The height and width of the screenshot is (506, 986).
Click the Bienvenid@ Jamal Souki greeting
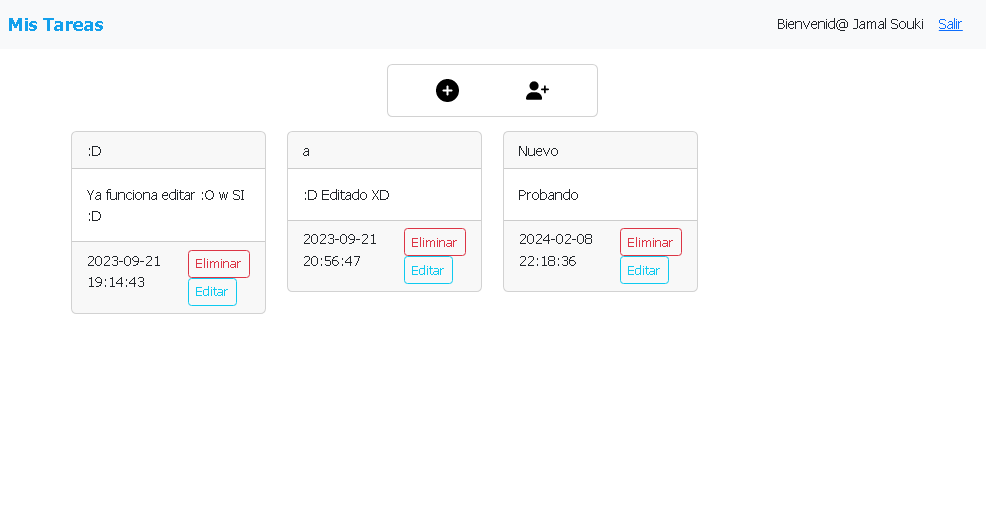point(850,24)
